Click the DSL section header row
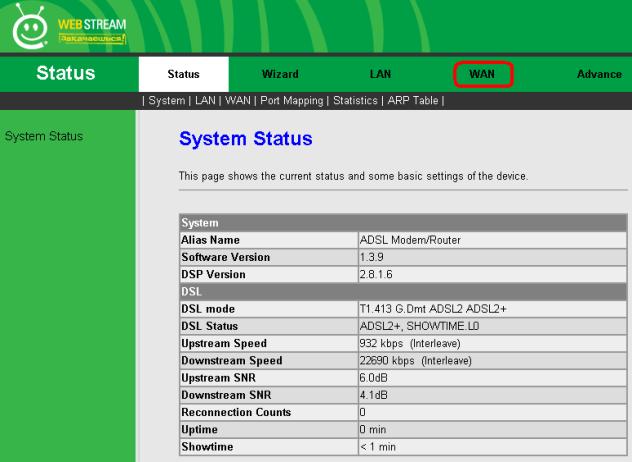Image resolution: width=632 pixels, height=462 pixels. point(403,292)
